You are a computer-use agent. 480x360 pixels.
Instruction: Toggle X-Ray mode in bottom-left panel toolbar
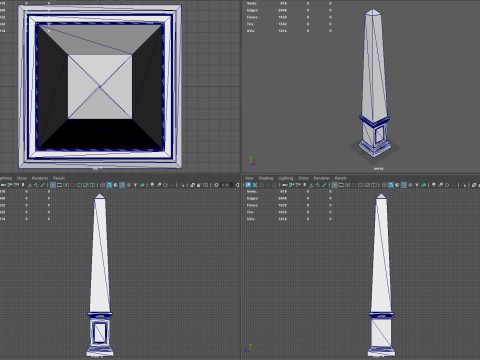click(192, 185)
